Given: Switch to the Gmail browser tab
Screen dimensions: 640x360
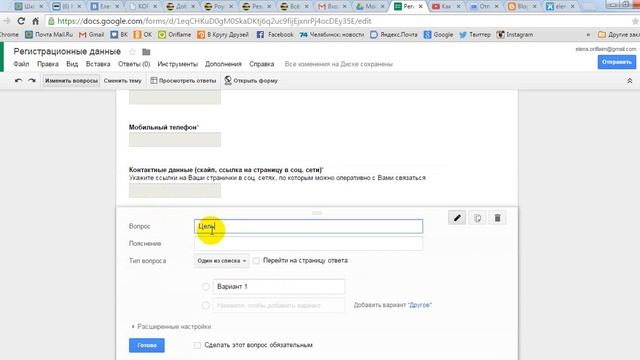Looking at the screenshot, I should coord(332,6).
